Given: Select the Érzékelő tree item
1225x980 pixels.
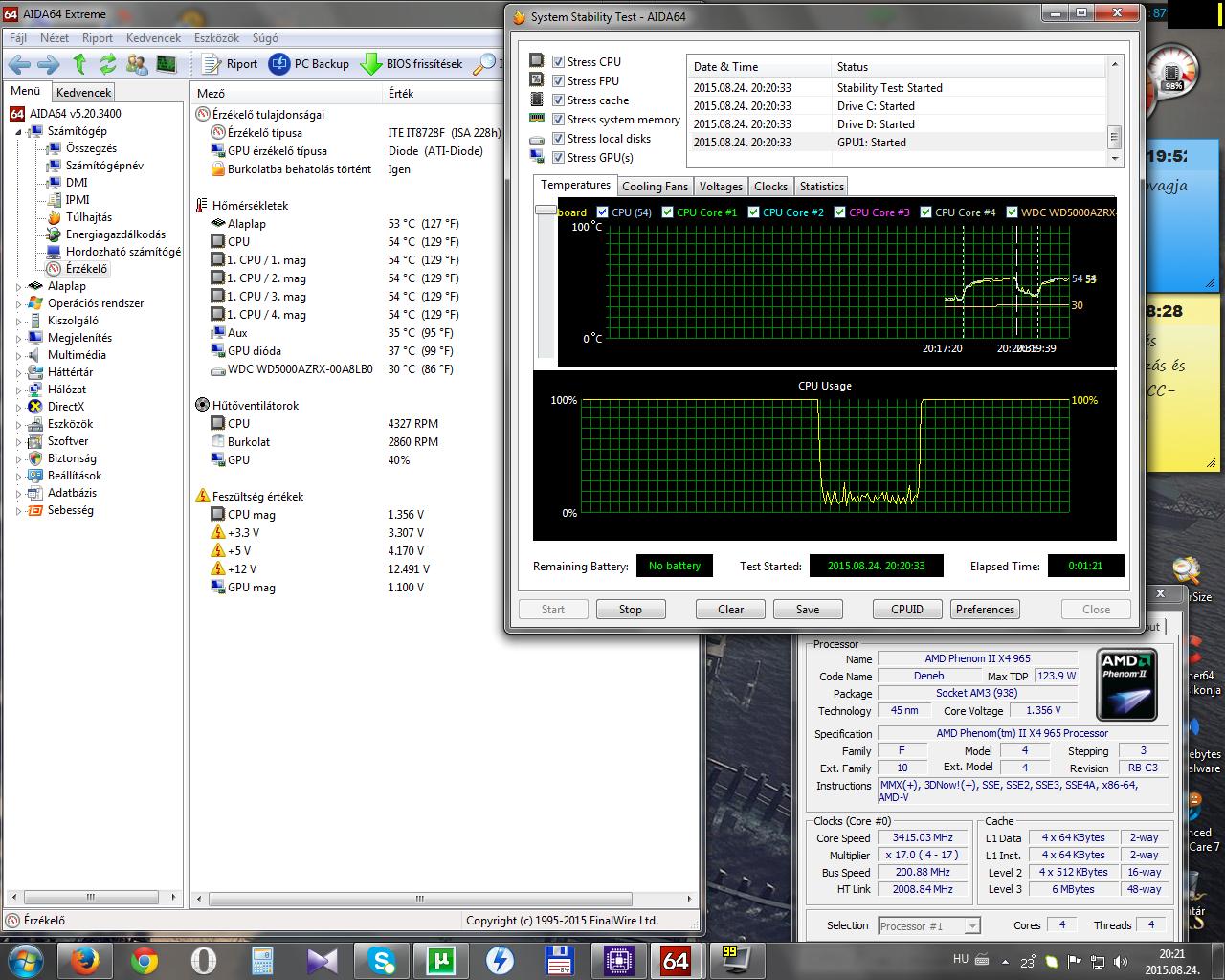Looking at the screenshot, I should [78, 269].
